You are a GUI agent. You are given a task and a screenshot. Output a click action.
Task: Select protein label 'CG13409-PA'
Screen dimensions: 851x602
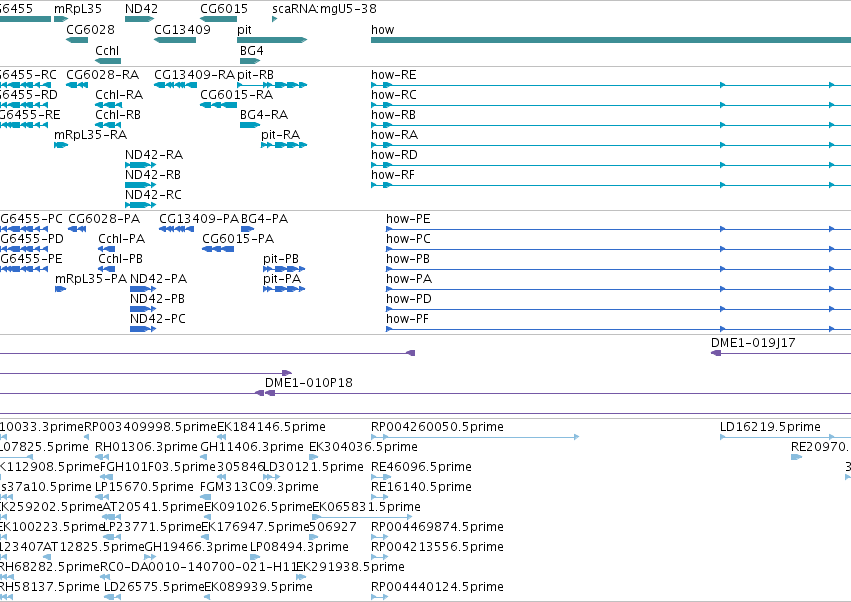point(199,219)
